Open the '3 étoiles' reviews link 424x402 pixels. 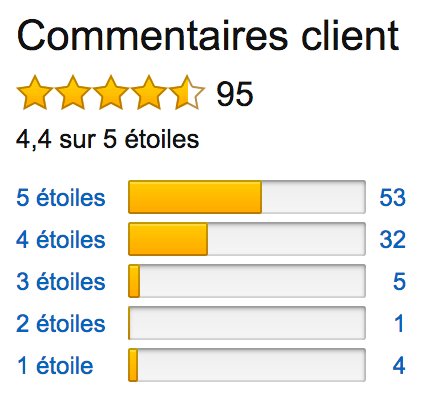[x=61, y=281]
